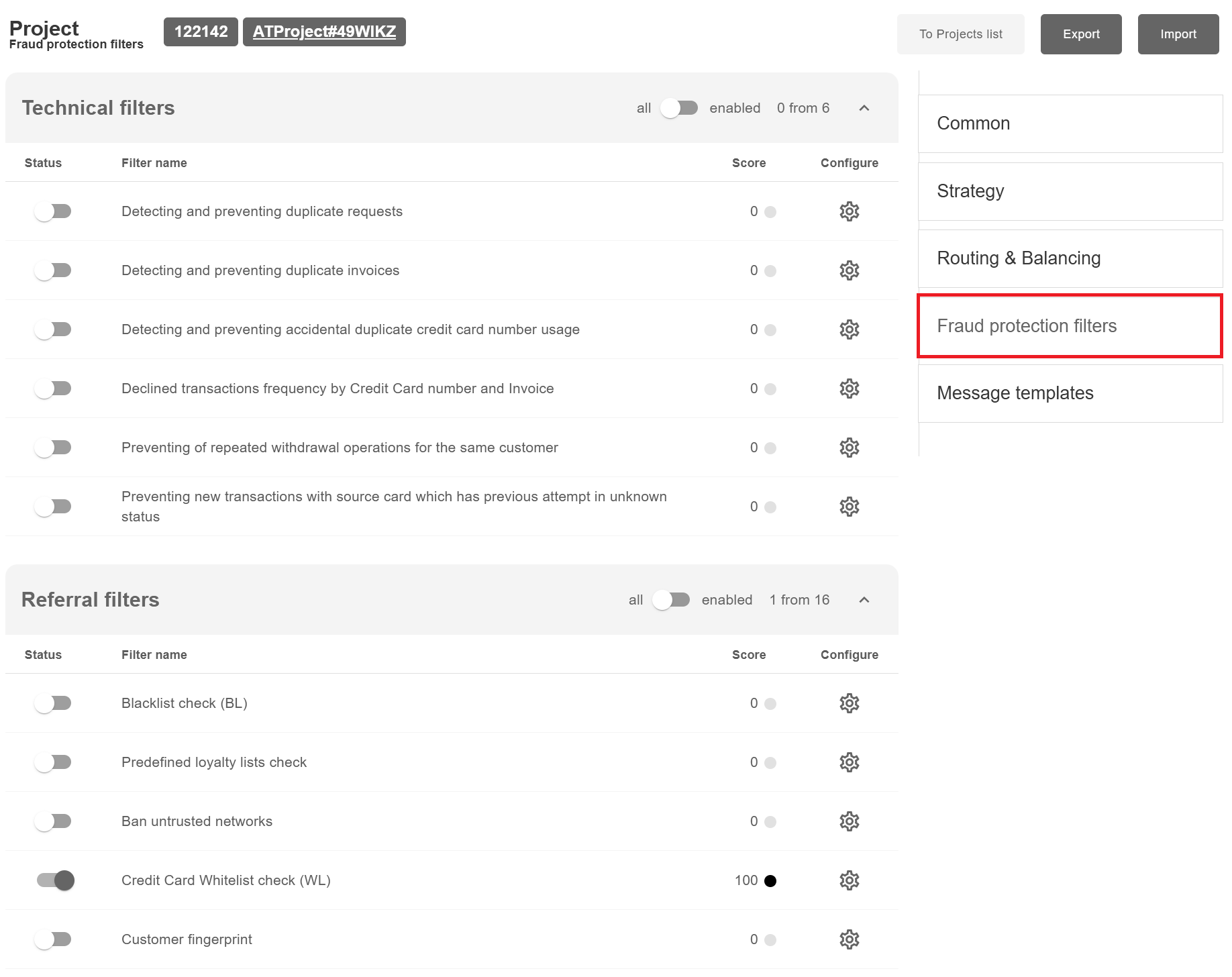
Task: Configure repeated withdrawal operations filter
Action: 849,448
